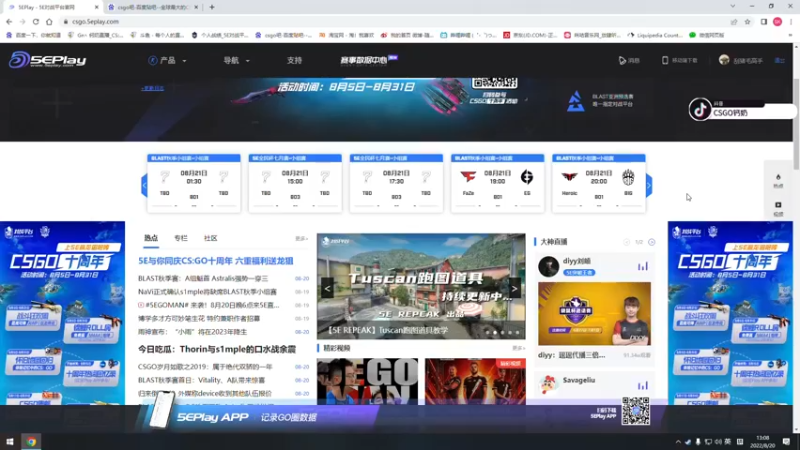This screenshot has height=450, width=800.
Task: Select the FaZe team logo
Action: (x=468, y=177)
